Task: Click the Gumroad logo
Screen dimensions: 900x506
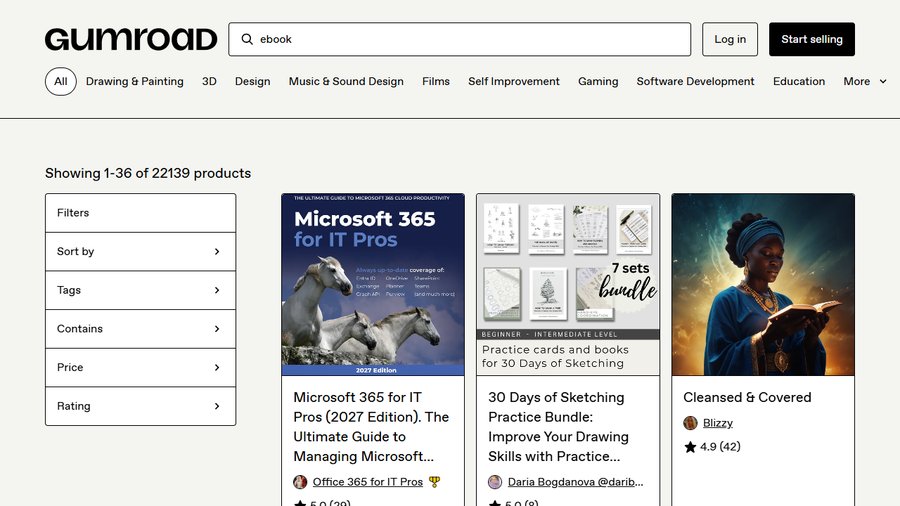Action: (x=131, y=39)
